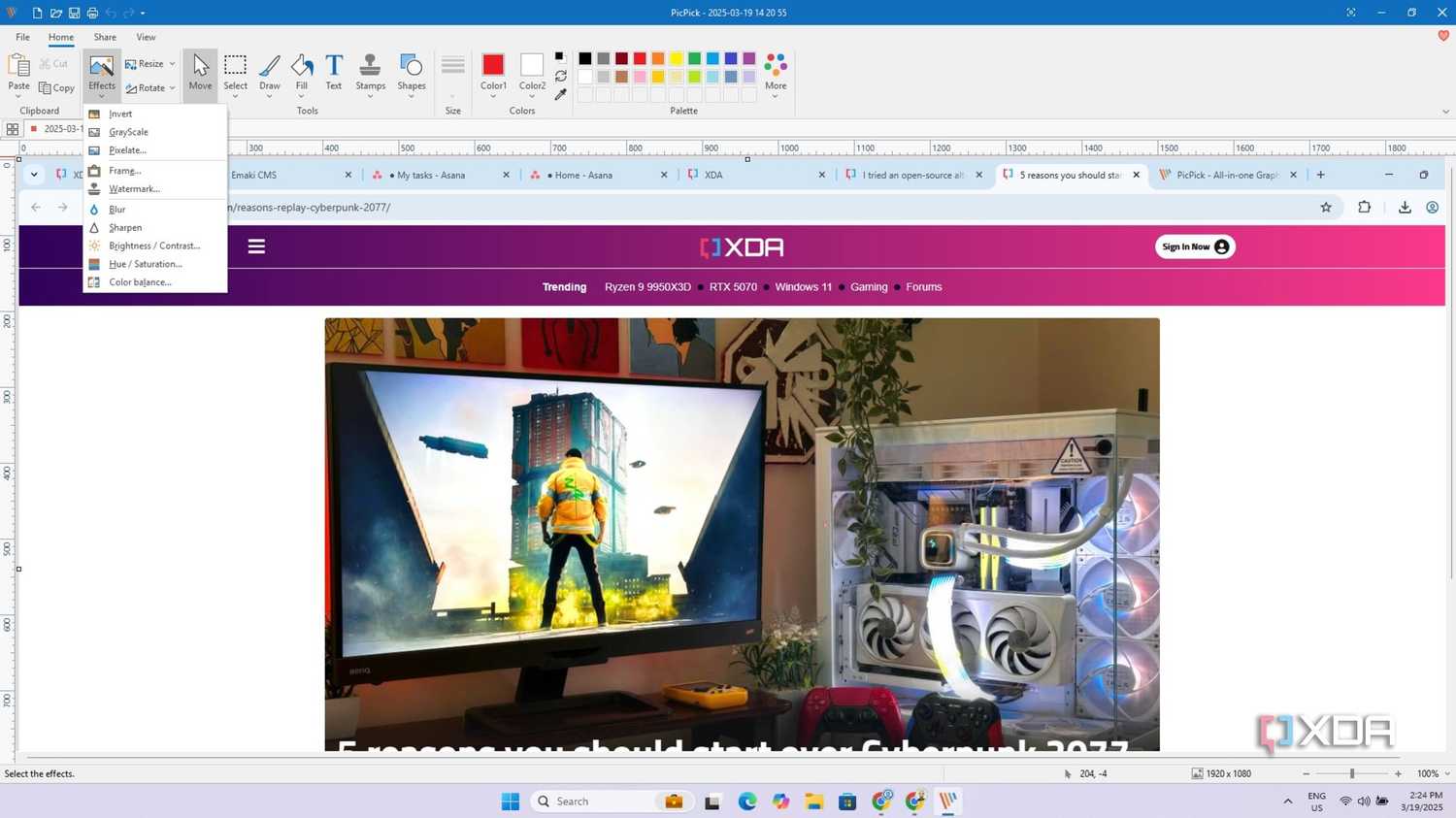Screen dimensions: 1456x818
Task: Open the line Size dropdown
Action: click(452, 77)
